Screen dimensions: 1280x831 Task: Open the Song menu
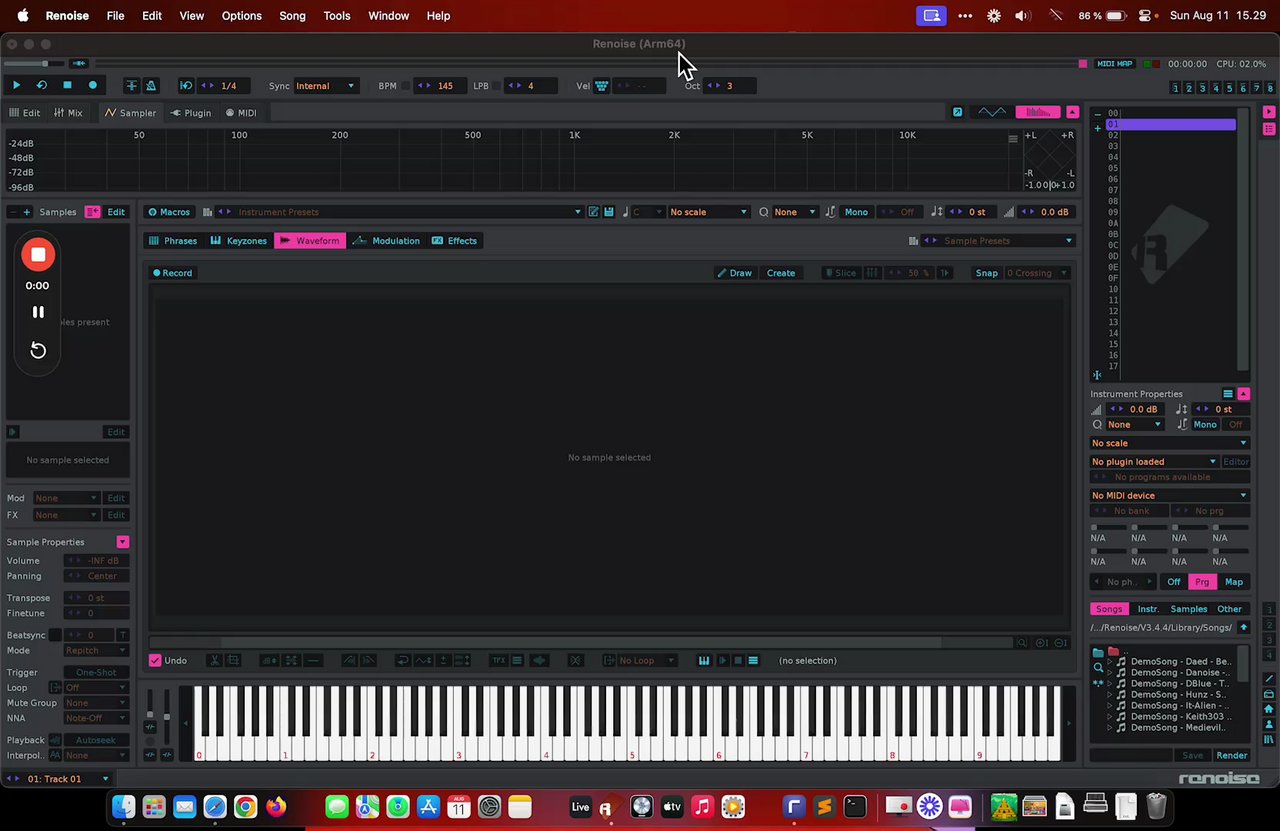pos(292,16)
